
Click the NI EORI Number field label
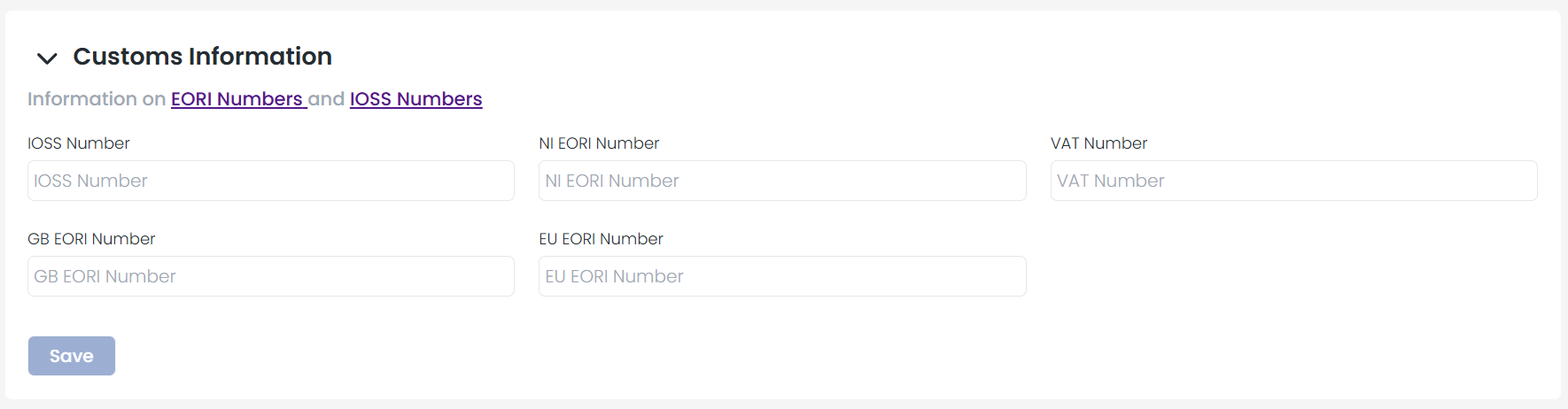point(599,143)
